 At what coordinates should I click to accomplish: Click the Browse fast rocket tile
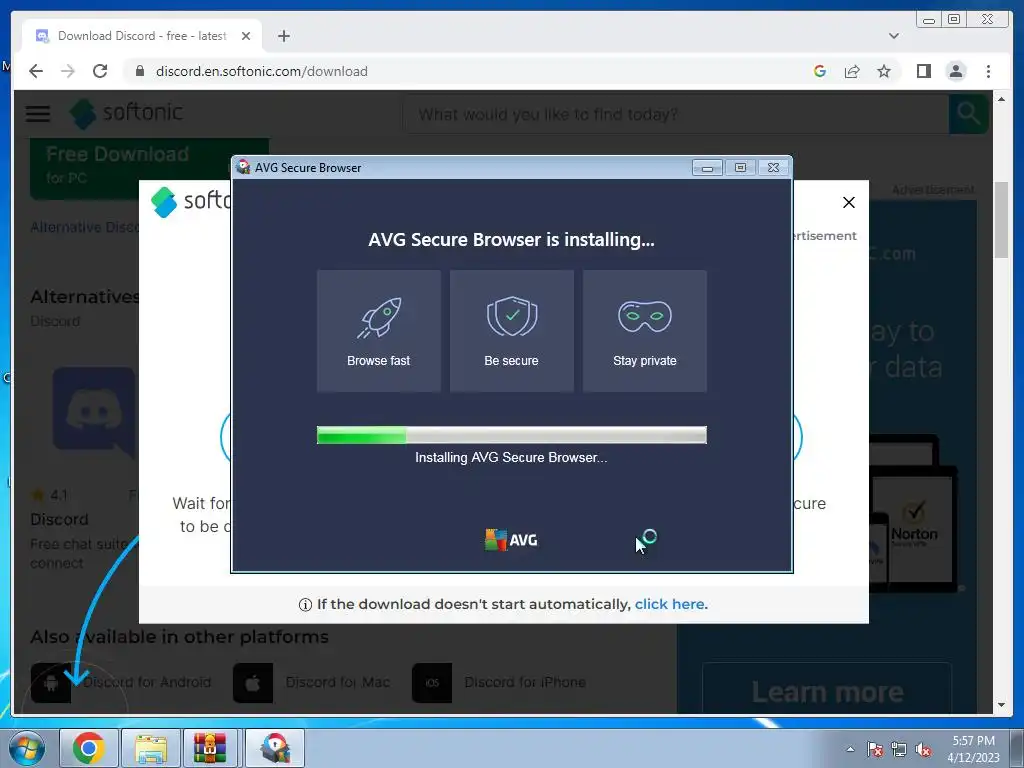coord(379,330)
